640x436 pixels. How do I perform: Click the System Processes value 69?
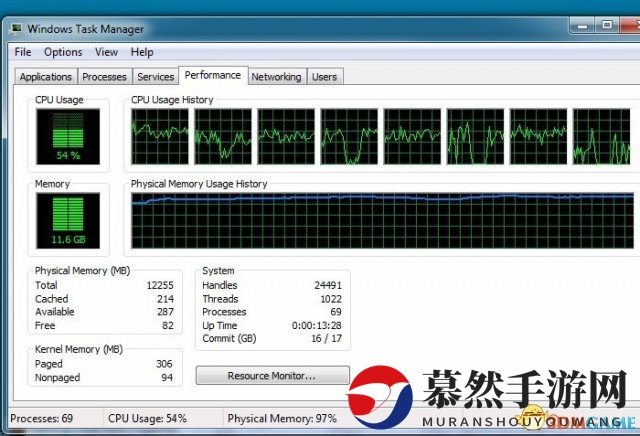coord(336,312)
